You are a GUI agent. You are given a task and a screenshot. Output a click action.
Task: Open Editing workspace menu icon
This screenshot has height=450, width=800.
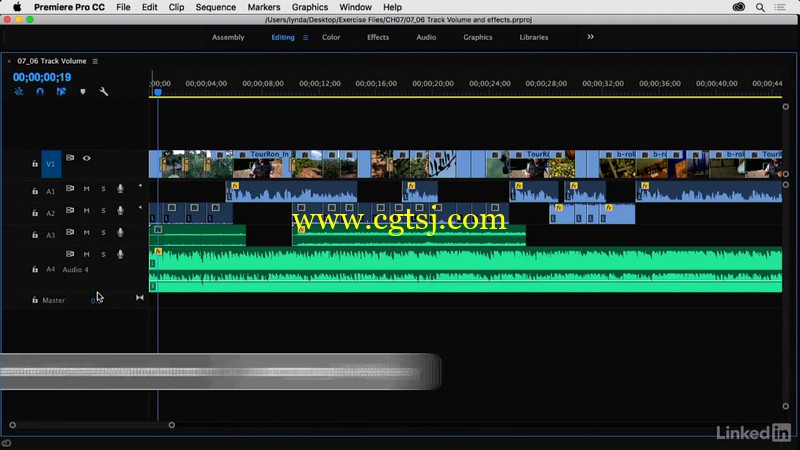tap(305, 37)
